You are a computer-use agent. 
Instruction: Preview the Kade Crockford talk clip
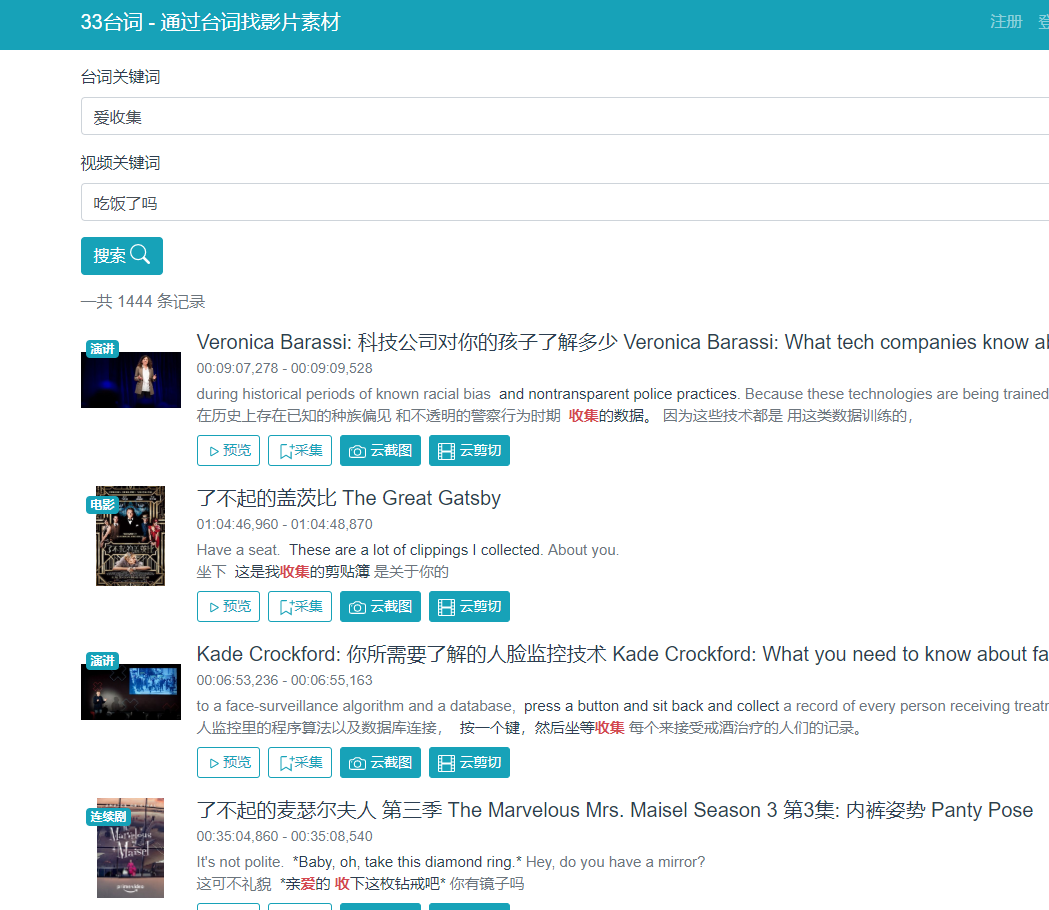tap(228, 763)
